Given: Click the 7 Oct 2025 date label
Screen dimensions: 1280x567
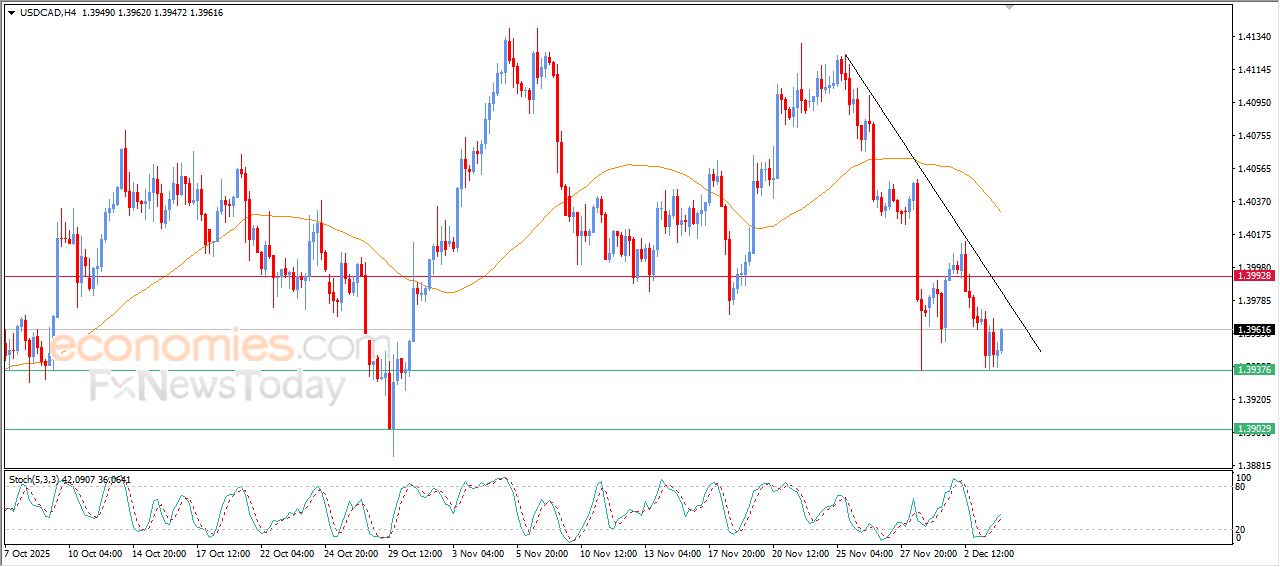Looking at the screenshot, I should click(26, 552).
